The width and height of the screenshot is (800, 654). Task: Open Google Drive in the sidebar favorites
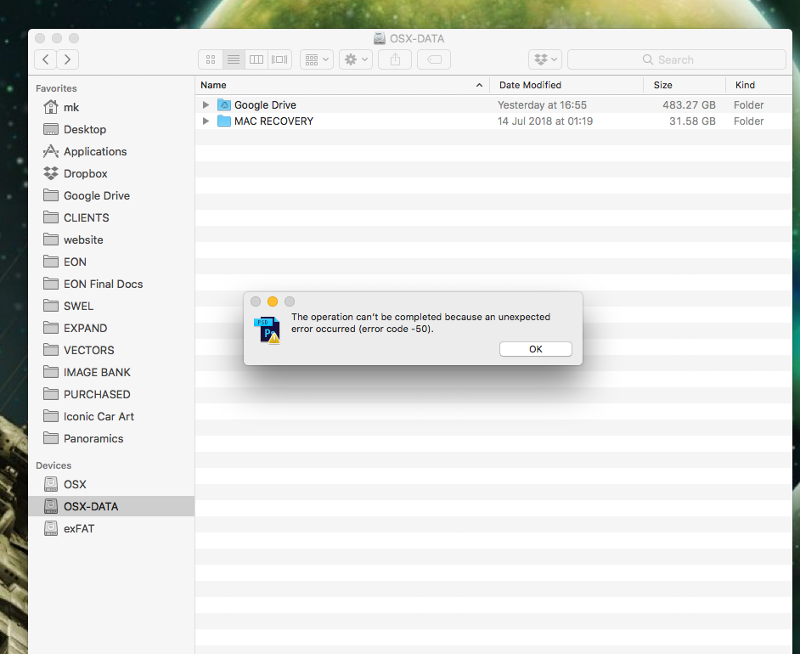pyautogui.click(x=111, y=196)
